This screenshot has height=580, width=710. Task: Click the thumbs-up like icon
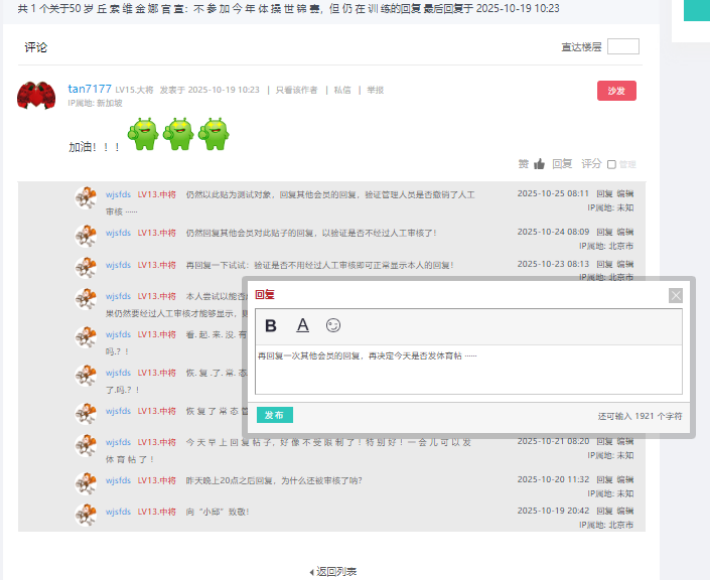coord(539,164)
